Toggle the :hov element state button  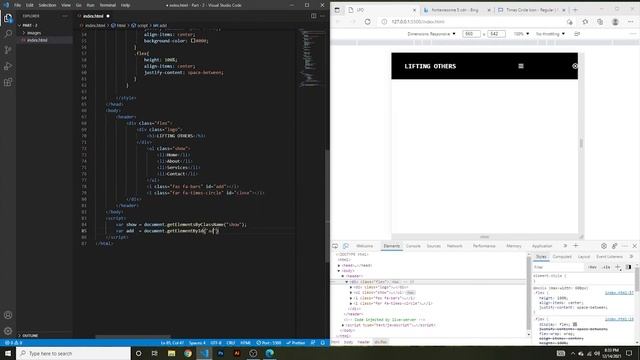pyautogui.click(x=592, y=267)
